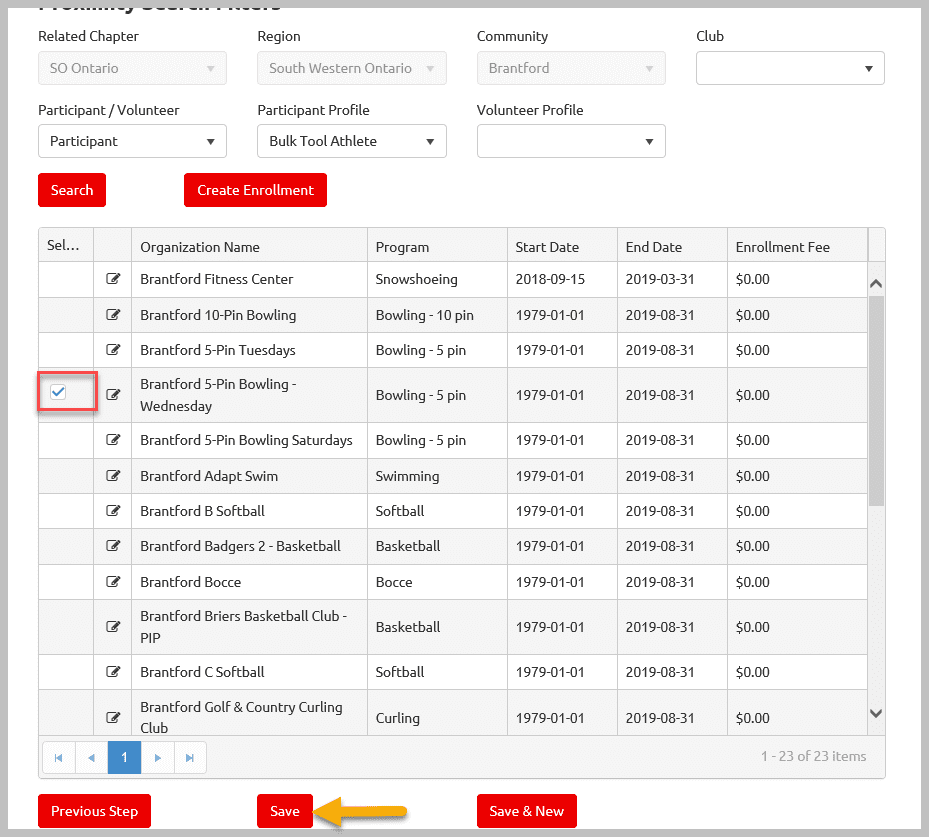Click the grid scroll-down arrow
929x837 pixels.
(x=876, y=713)
